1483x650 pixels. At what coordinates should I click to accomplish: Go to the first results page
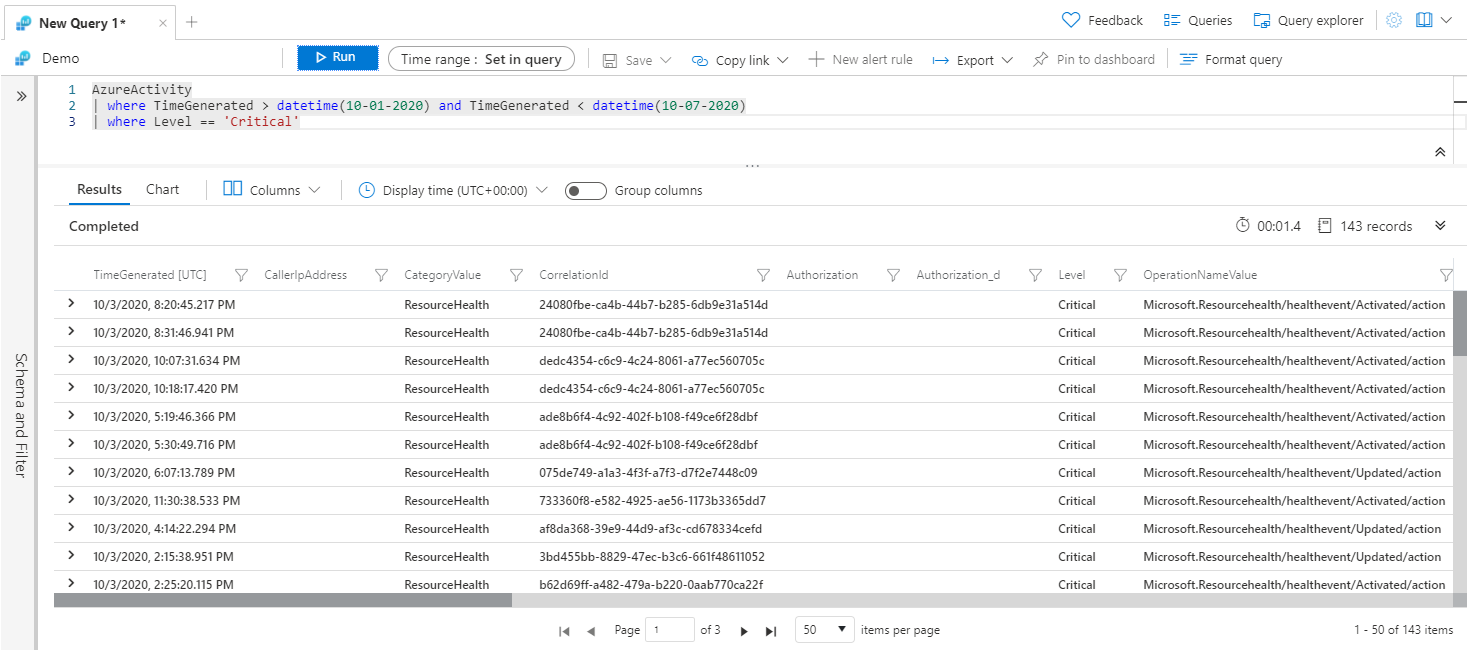[x=564, y=631]
